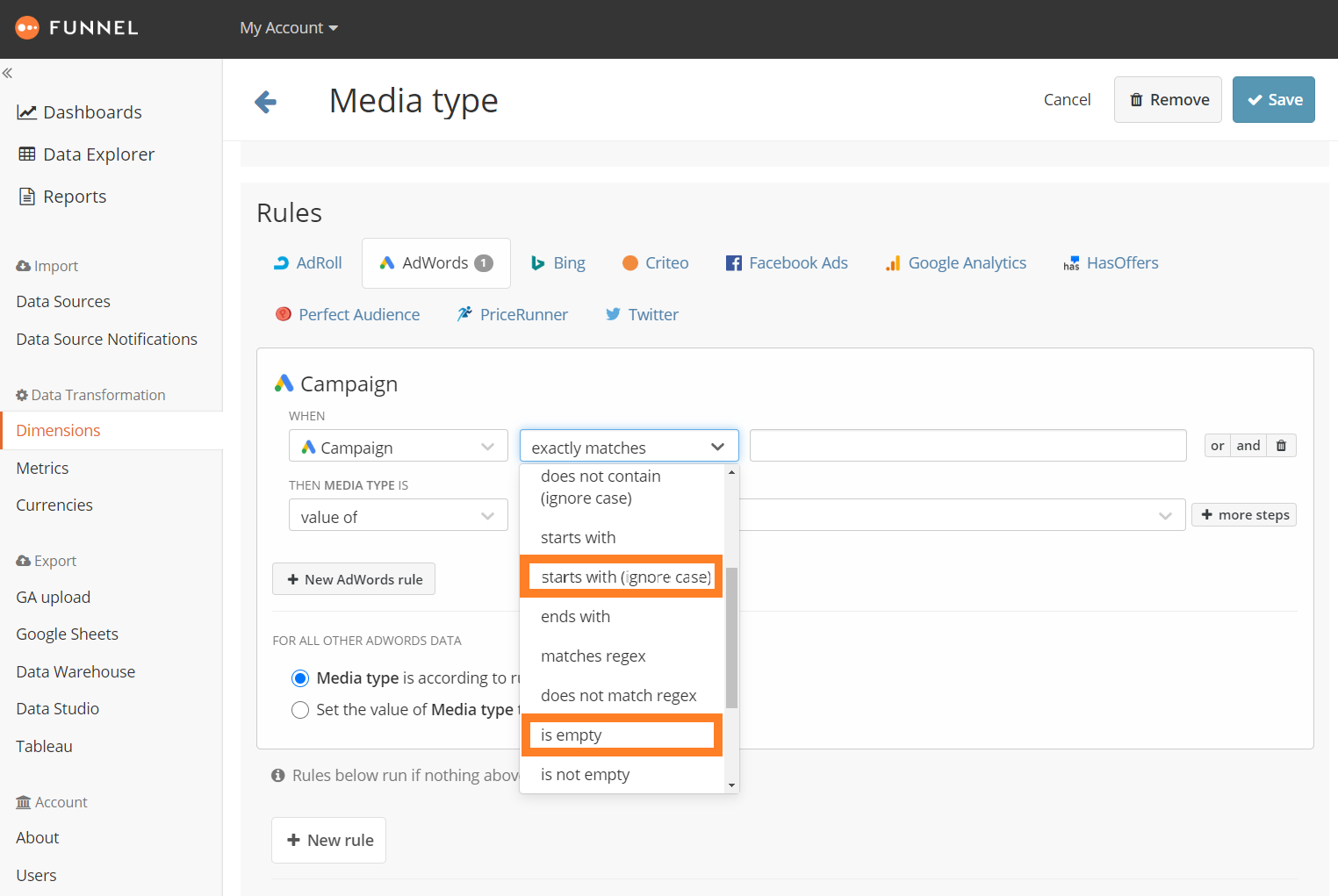Open the My Account dropdown

click(289, 28)
